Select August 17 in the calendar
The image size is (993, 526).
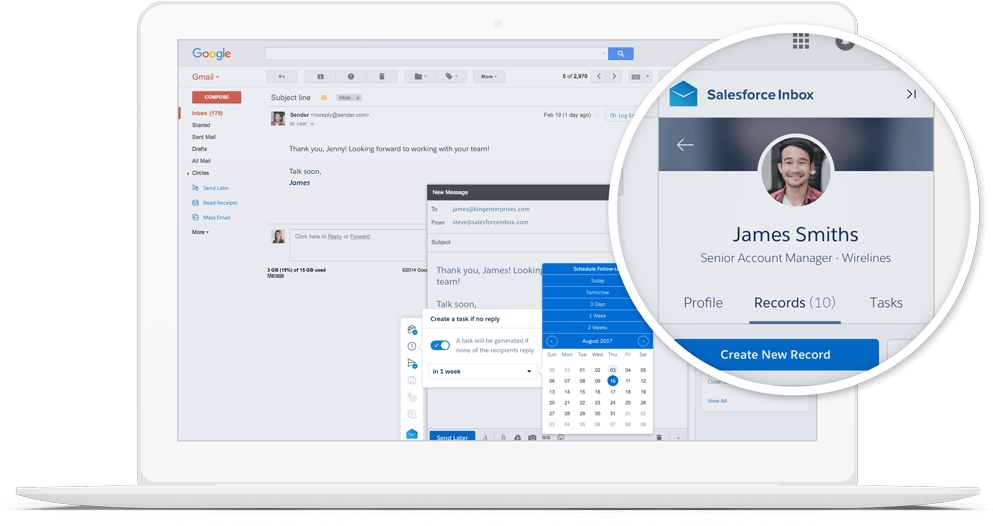coord(612,392)
